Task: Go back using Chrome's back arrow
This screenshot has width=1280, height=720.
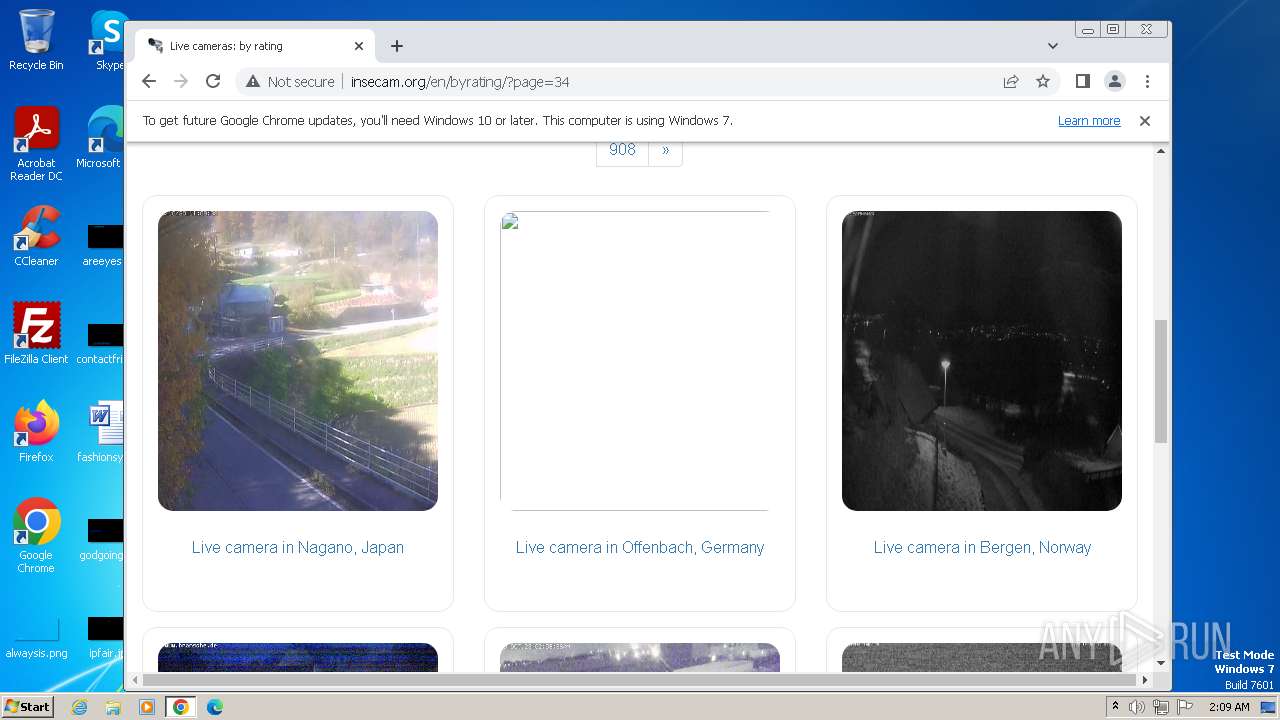Action: [x=149, y=81]
